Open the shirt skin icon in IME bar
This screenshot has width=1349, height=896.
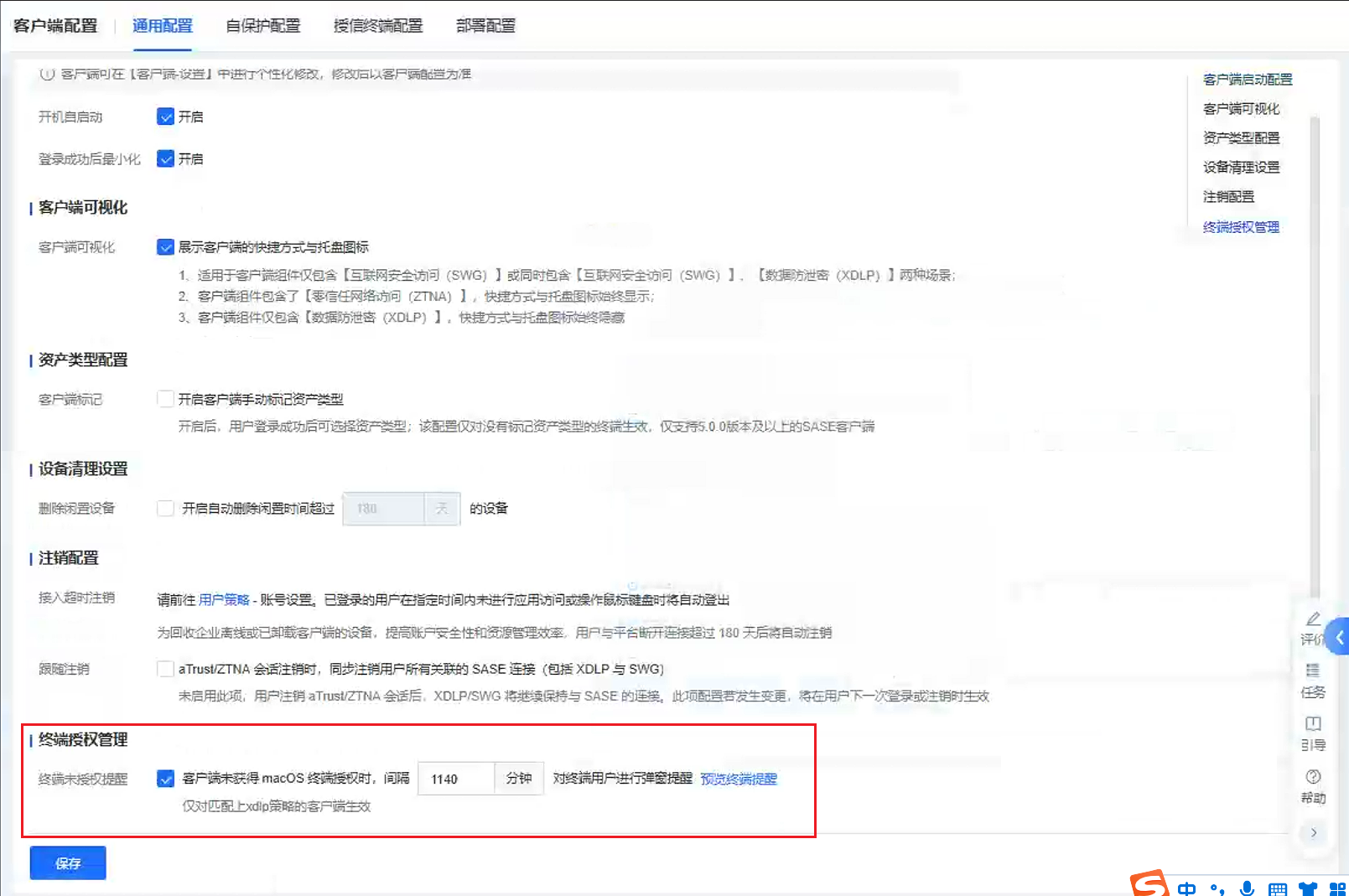point(1307,889)
